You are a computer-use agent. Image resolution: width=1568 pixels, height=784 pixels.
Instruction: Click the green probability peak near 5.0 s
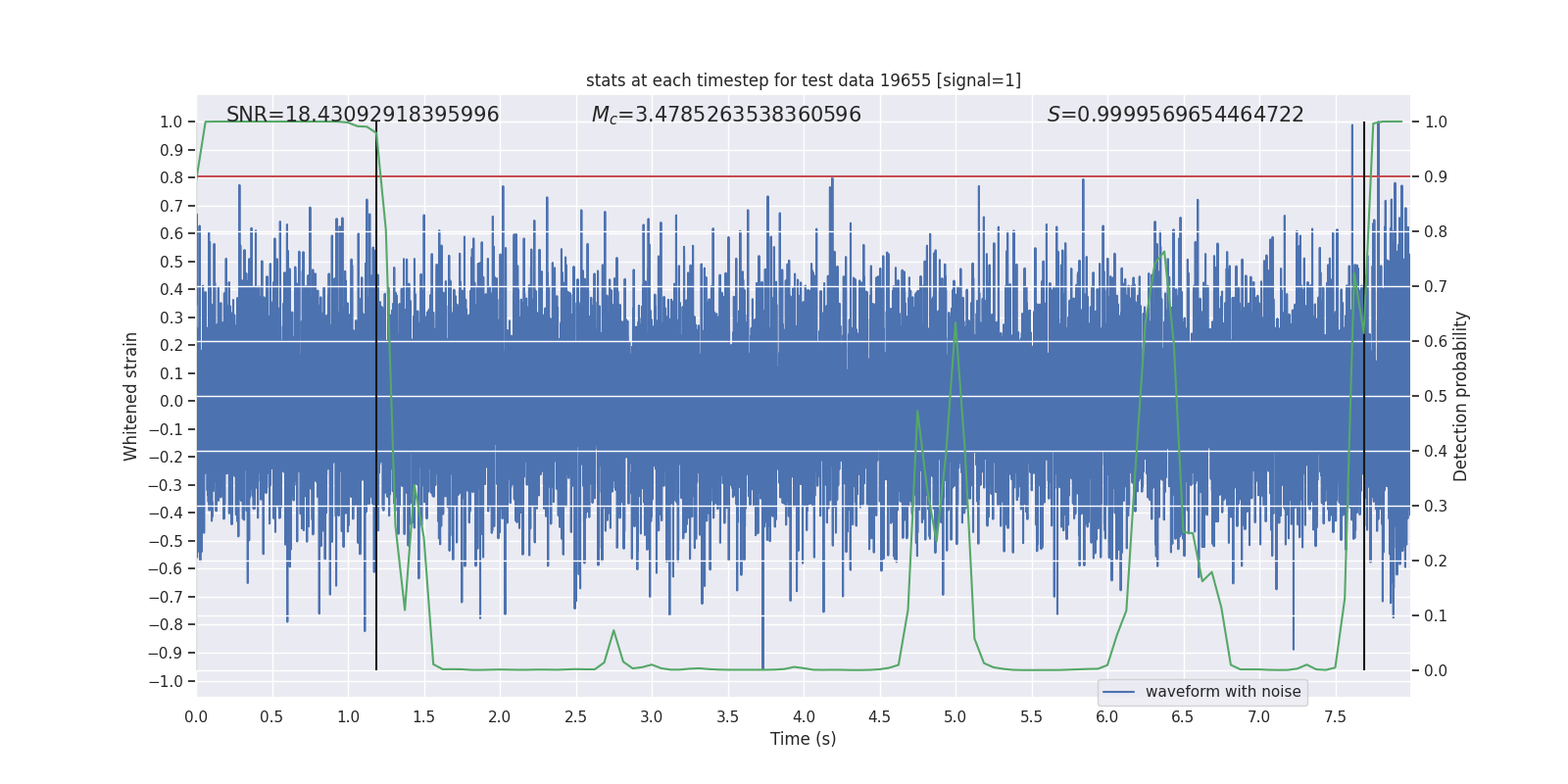(x=955, y=323)
